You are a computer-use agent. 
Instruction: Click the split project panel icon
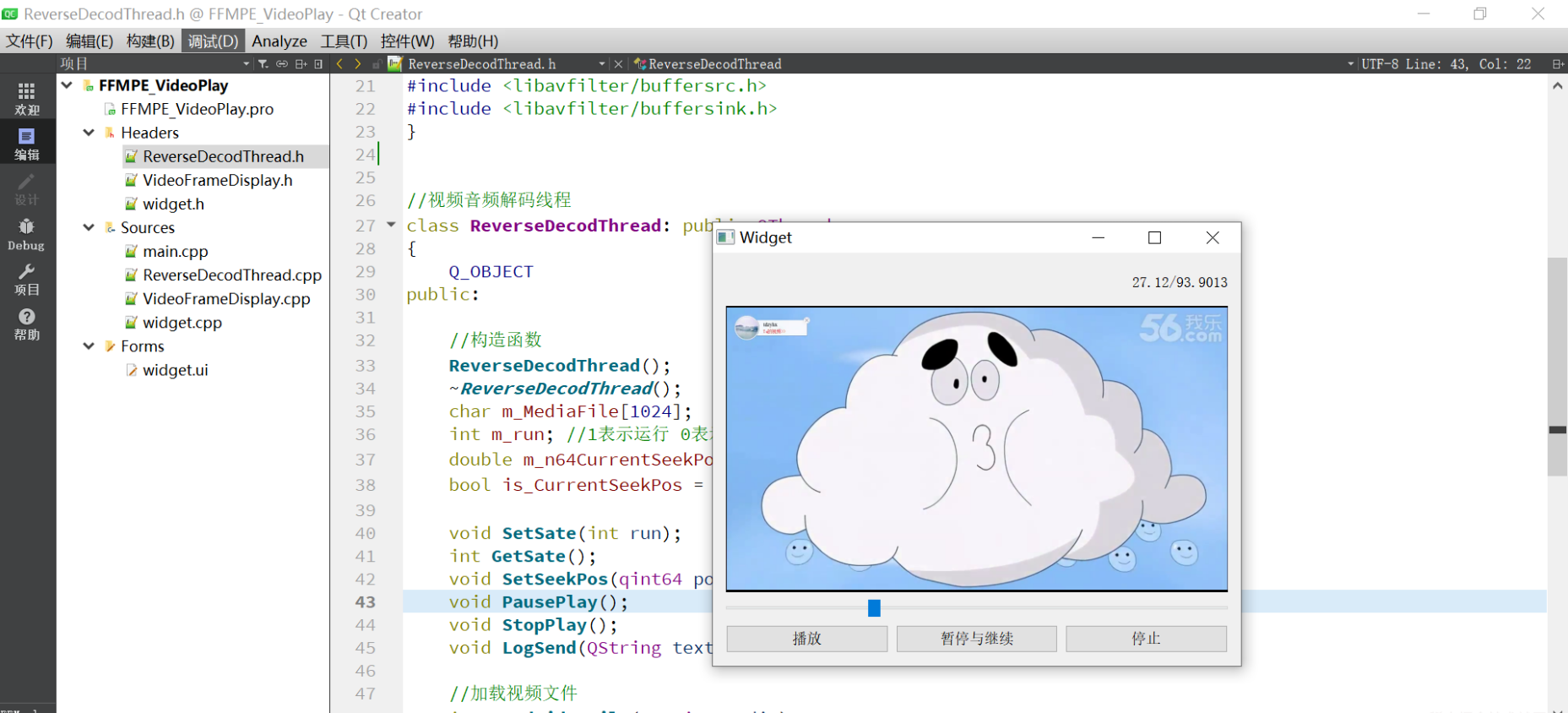(301, 64)
